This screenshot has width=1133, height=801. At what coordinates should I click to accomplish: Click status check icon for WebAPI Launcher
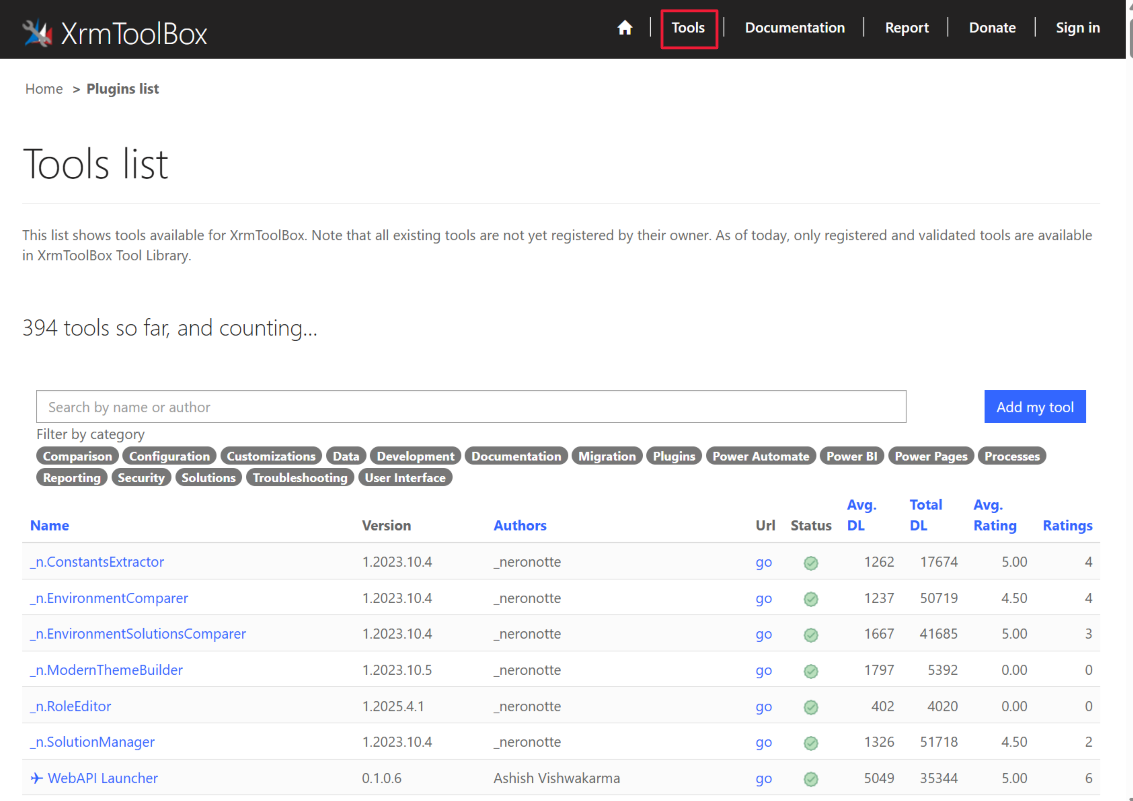click(x=811, y=779)
